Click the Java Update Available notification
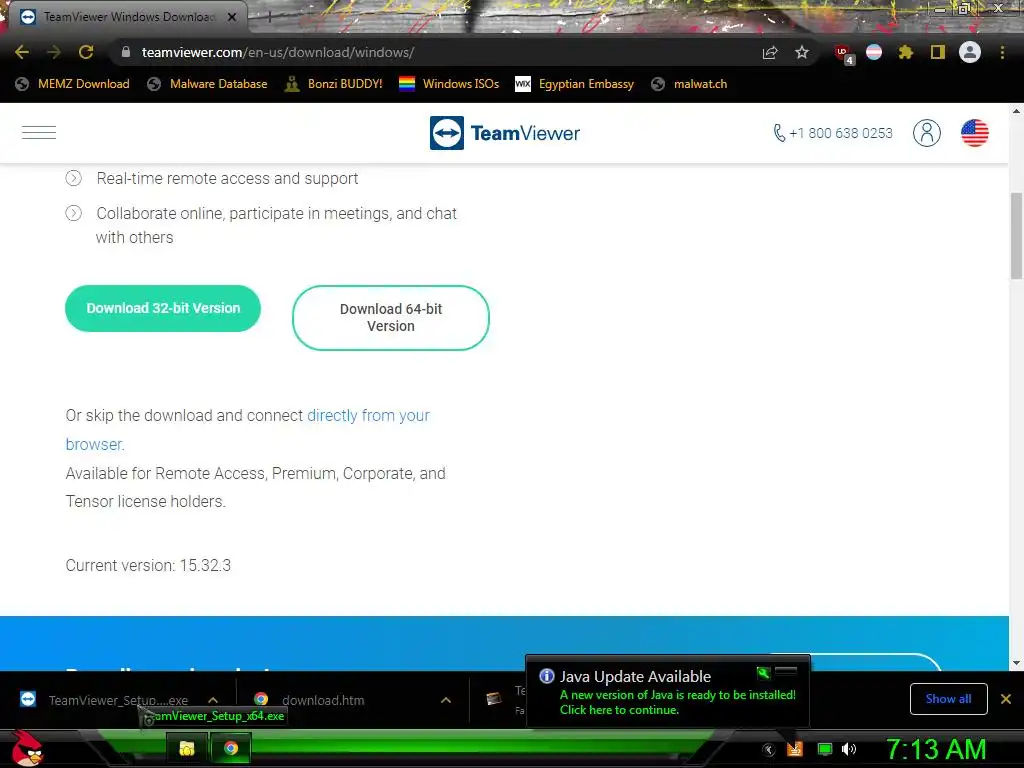 [667, 692]
